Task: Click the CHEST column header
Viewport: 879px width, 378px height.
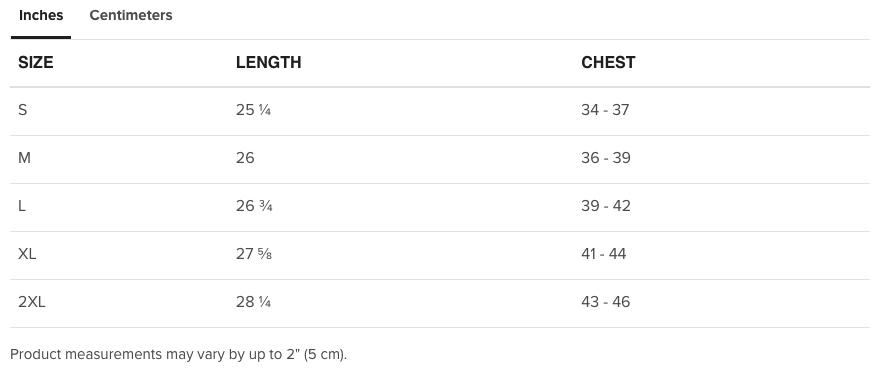Action: point(608,62)
